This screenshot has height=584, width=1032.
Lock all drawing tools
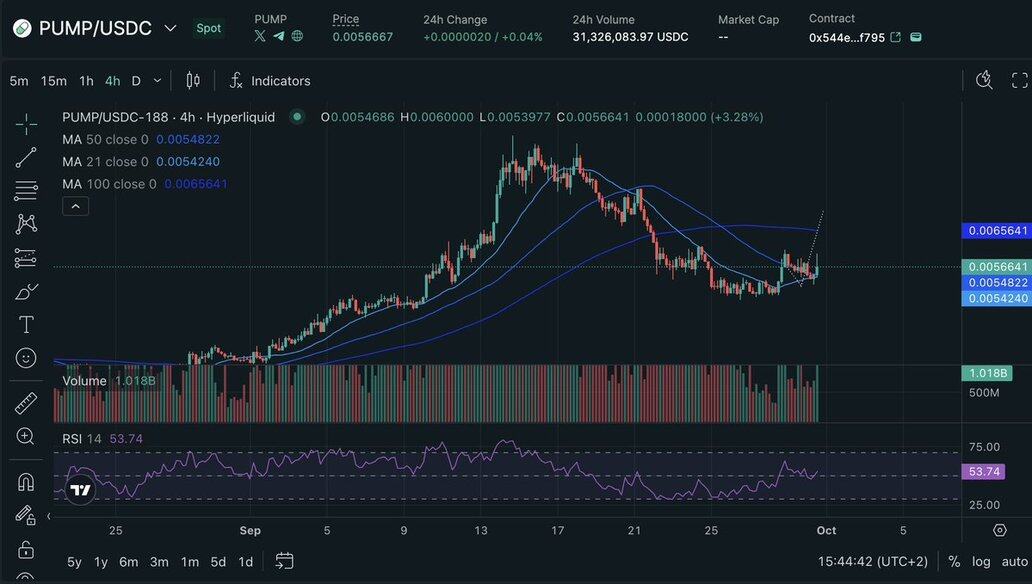(26, 548)
